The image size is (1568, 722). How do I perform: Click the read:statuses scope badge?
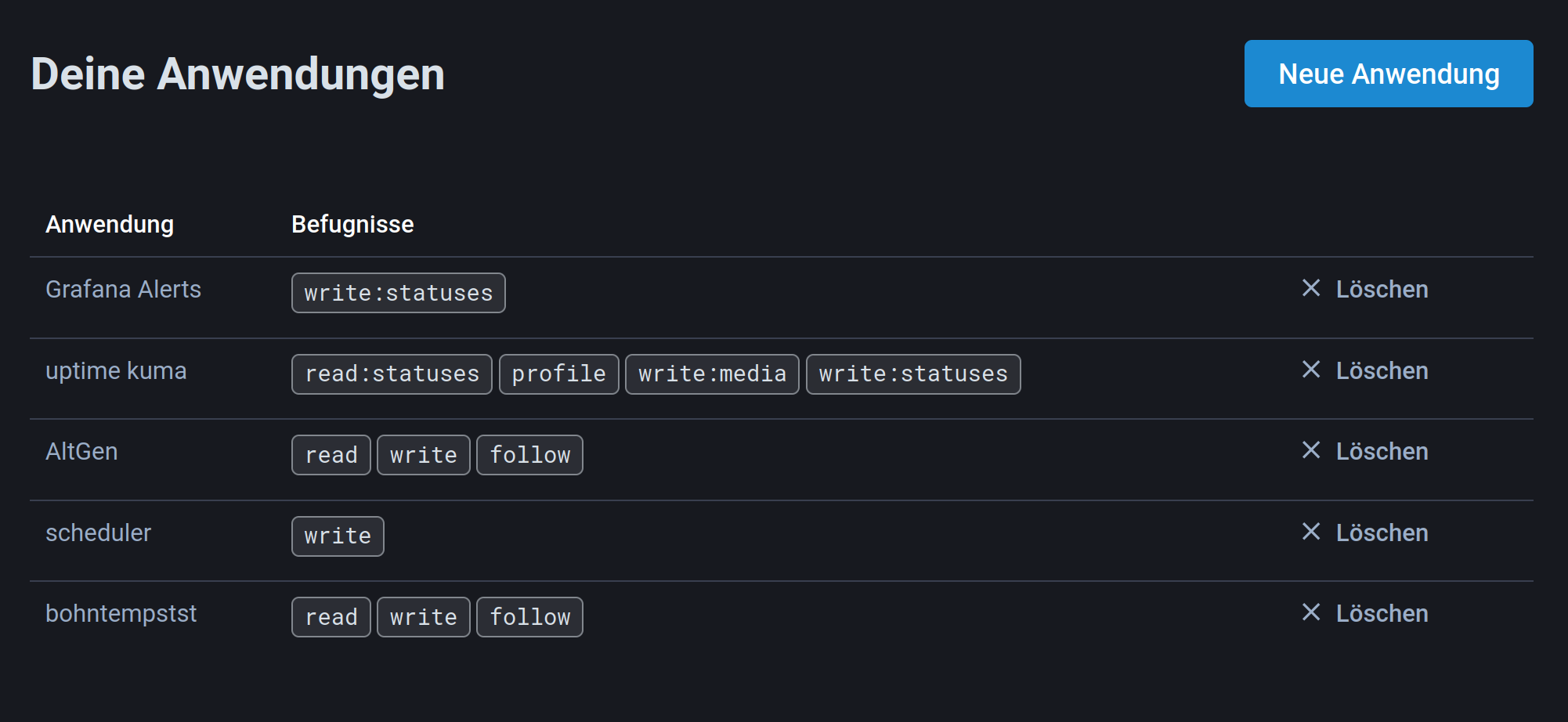[392, 374]
